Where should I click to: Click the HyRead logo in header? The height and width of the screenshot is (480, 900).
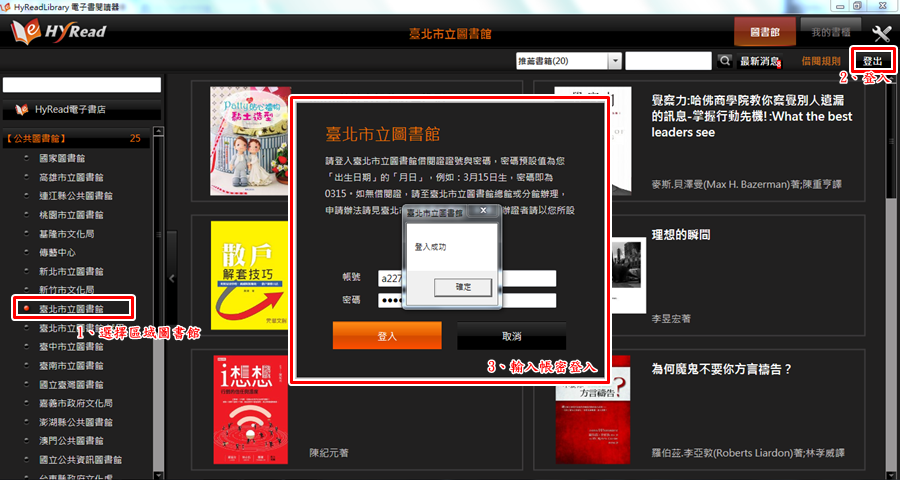tap(58, 32)
